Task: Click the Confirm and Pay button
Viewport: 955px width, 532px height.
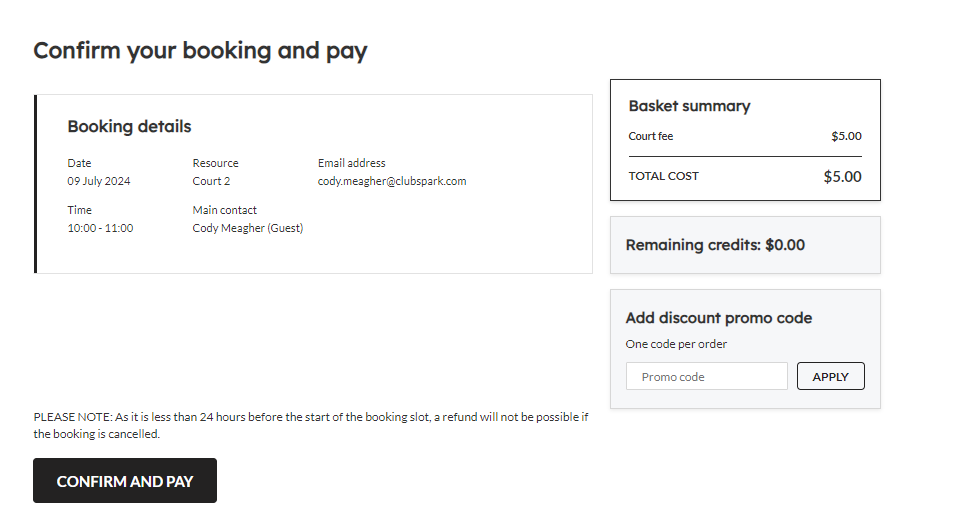Action: coord(125,481)
